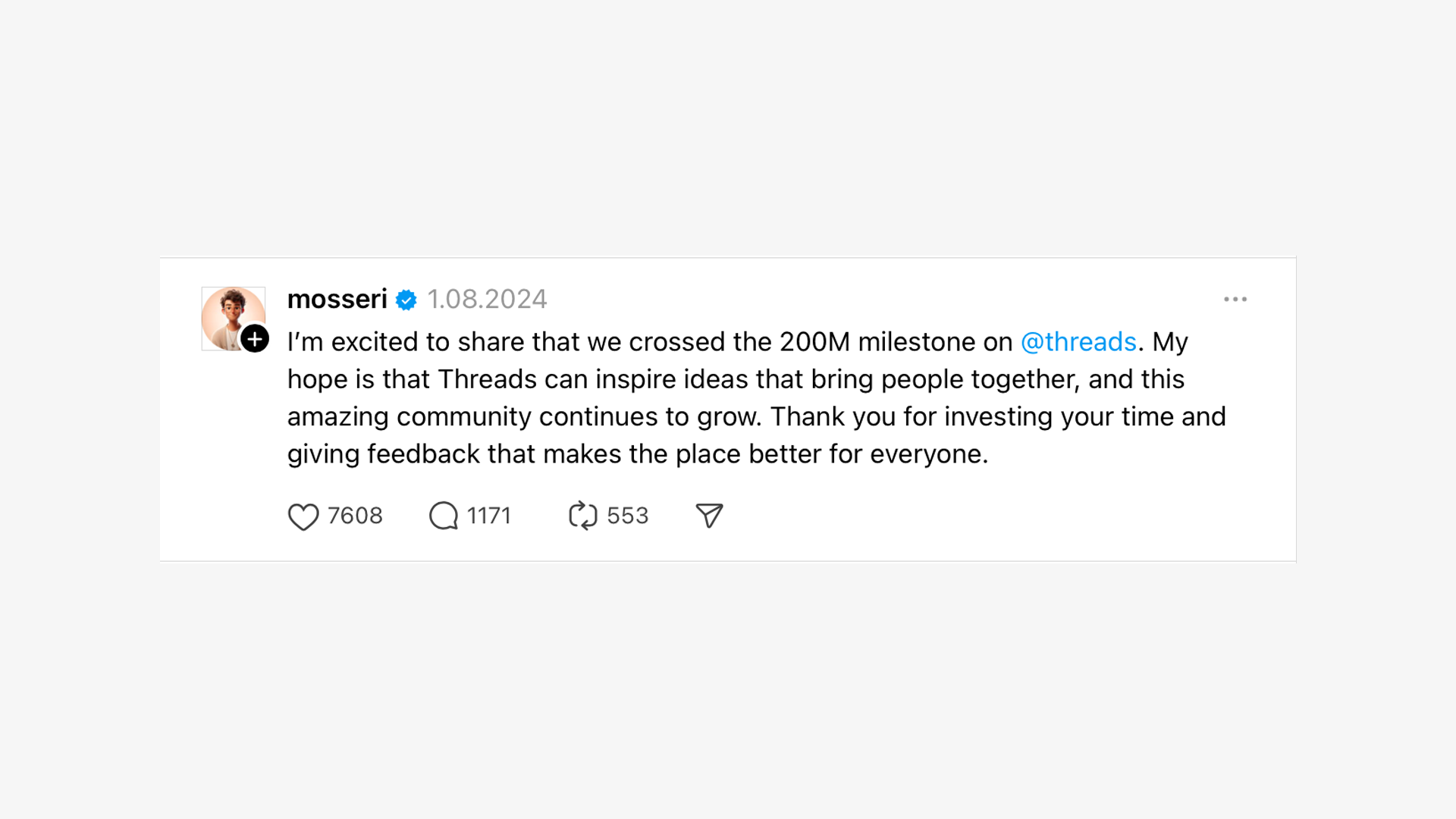Share the post with the paper plane icon
Screen dimensions: 1456x819
(x=709, y=516)
